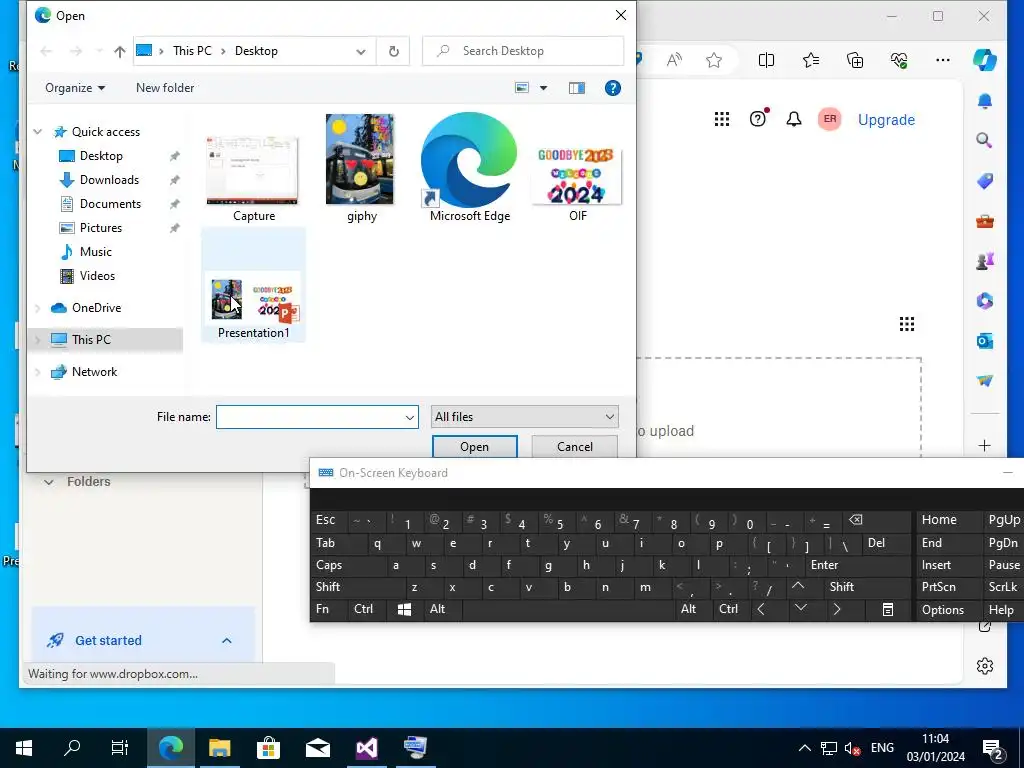Select the giphy image file
This screenshot has height=768, width=1024.
[360, 168]
